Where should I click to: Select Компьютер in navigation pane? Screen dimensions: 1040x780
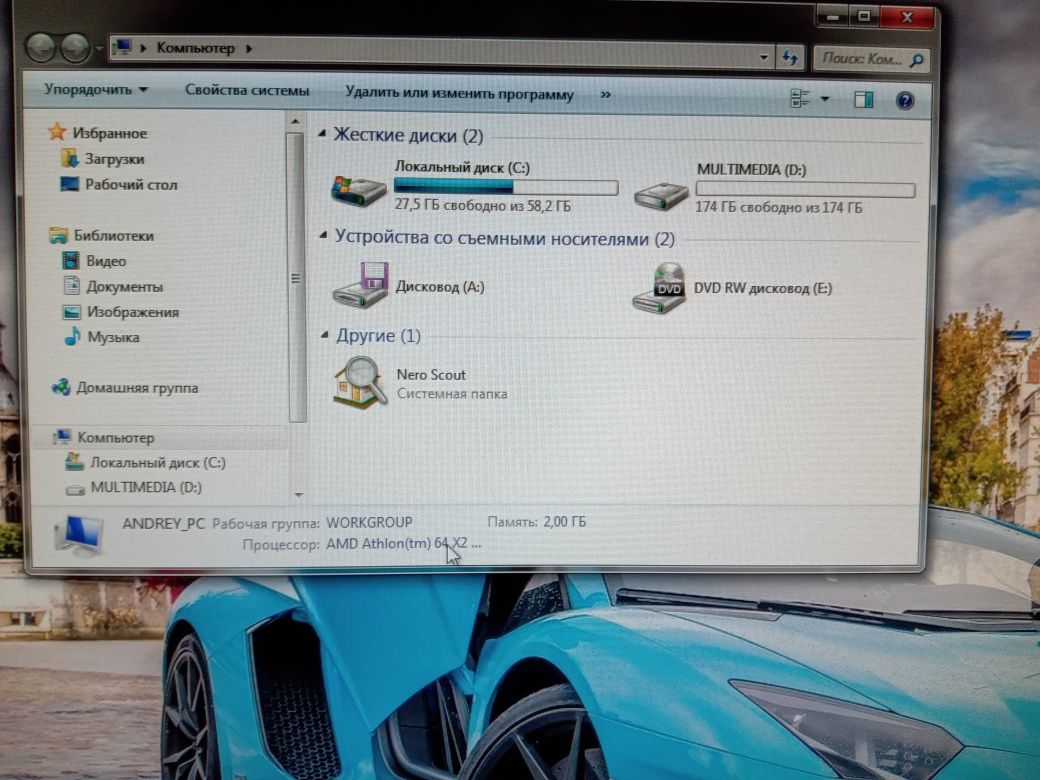[x=115, y=438]
